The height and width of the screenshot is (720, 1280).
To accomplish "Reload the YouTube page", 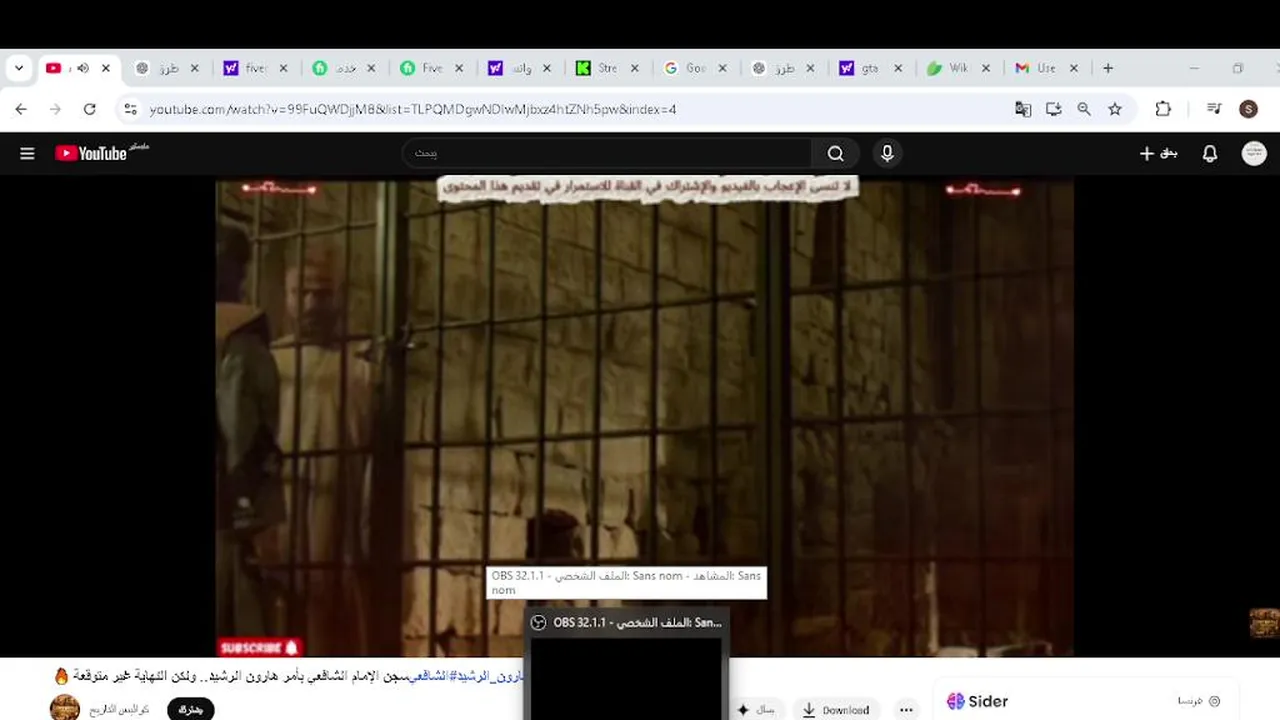I will point(89,109).
